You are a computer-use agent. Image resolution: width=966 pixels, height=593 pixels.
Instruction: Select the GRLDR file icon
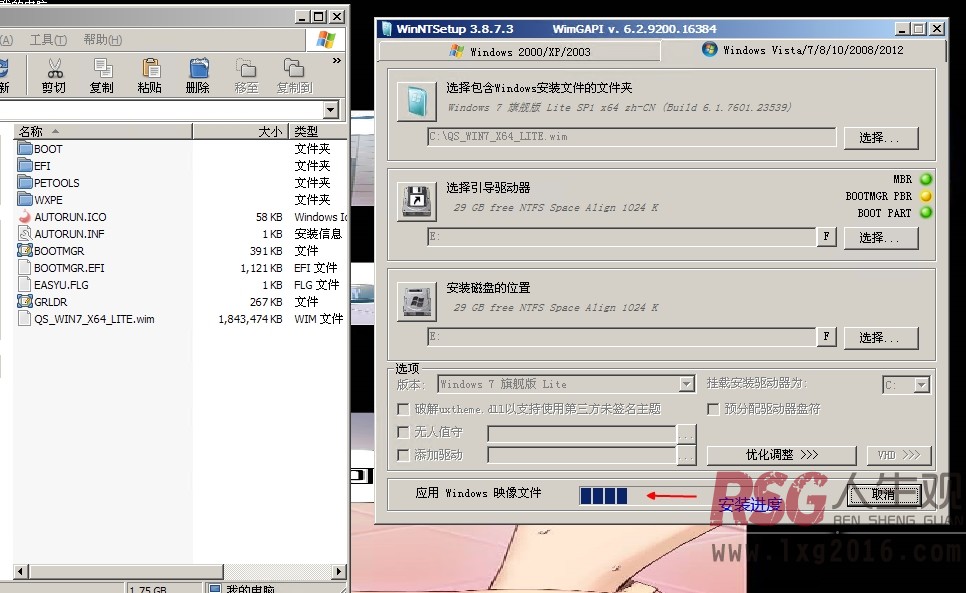point(25,302)
